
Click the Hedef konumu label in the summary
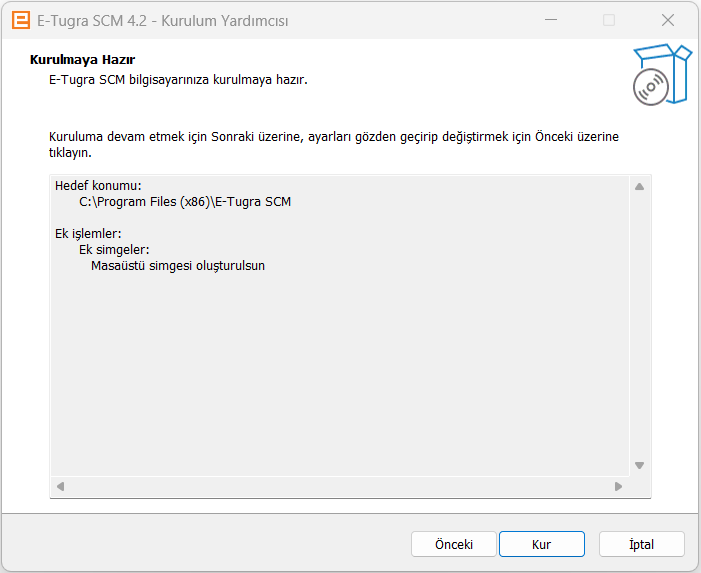coord(98,186)
